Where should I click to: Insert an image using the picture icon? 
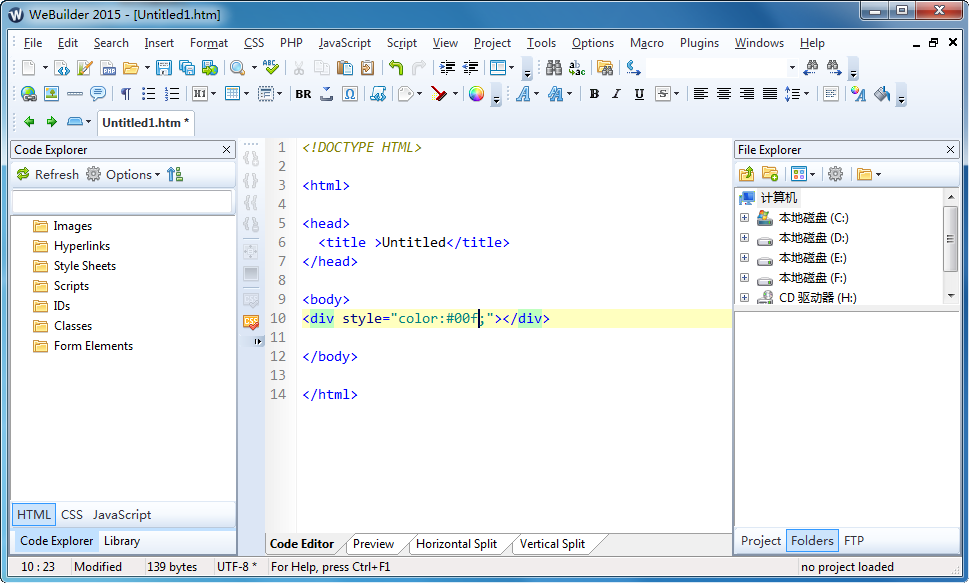(x=51, y=94)
